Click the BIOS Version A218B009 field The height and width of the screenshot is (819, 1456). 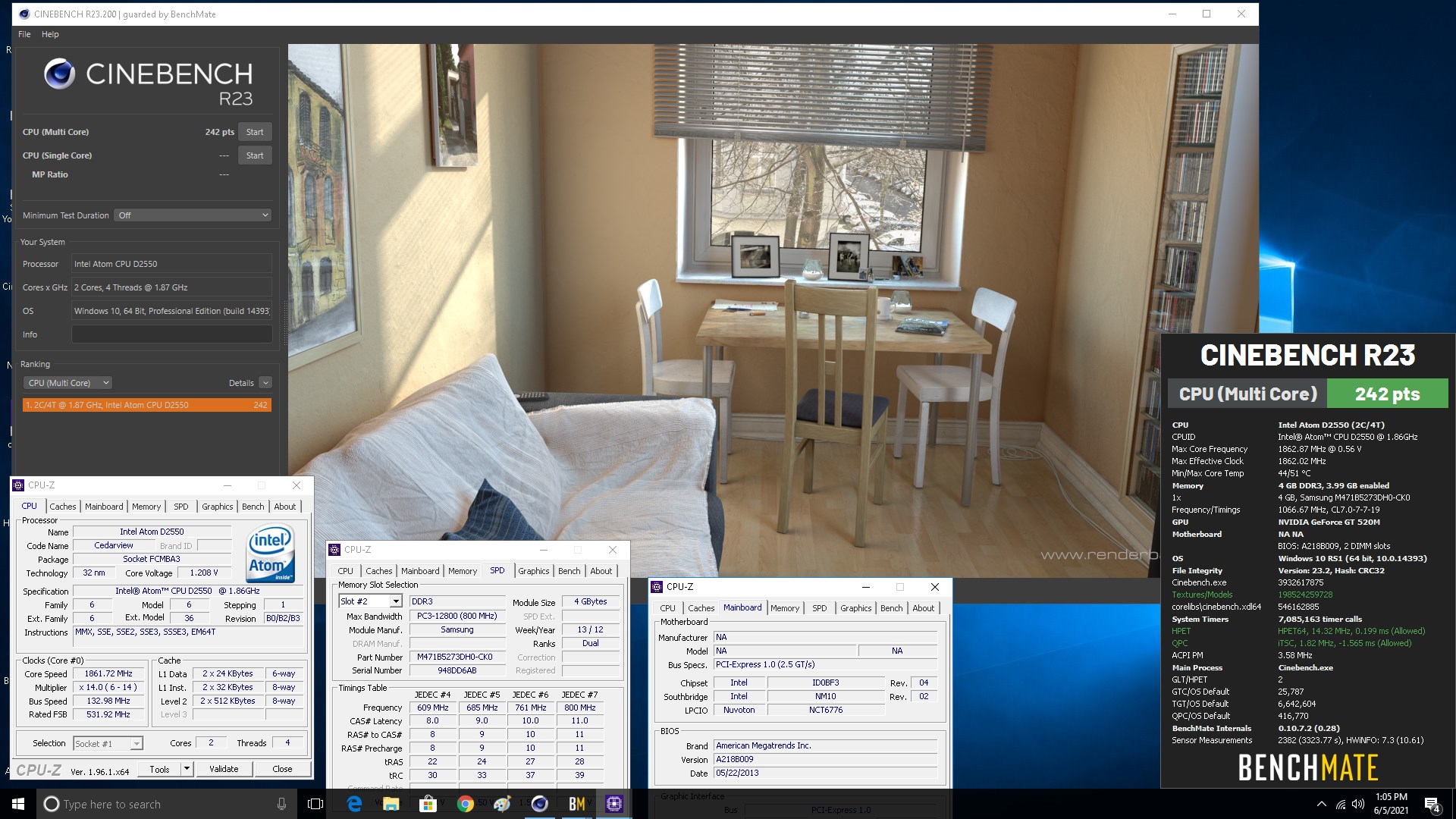tap(825, 759)
